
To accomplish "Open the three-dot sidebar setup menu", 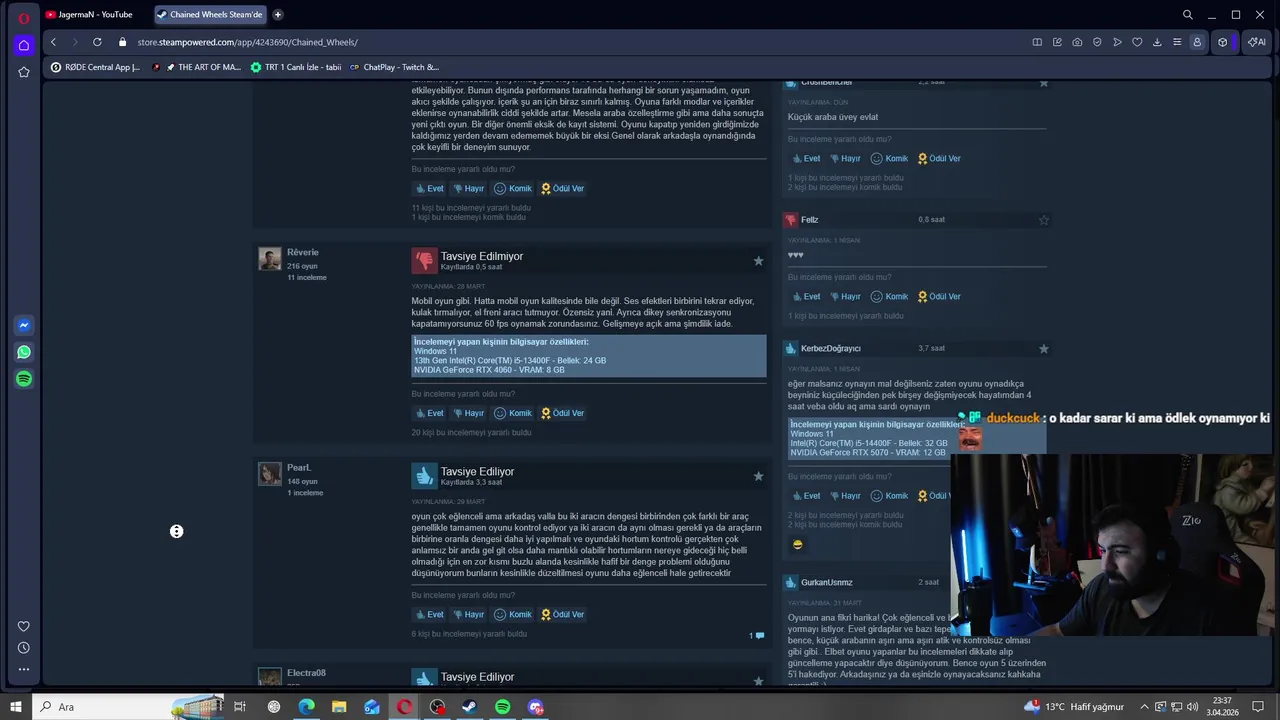I will click(24, 669).
